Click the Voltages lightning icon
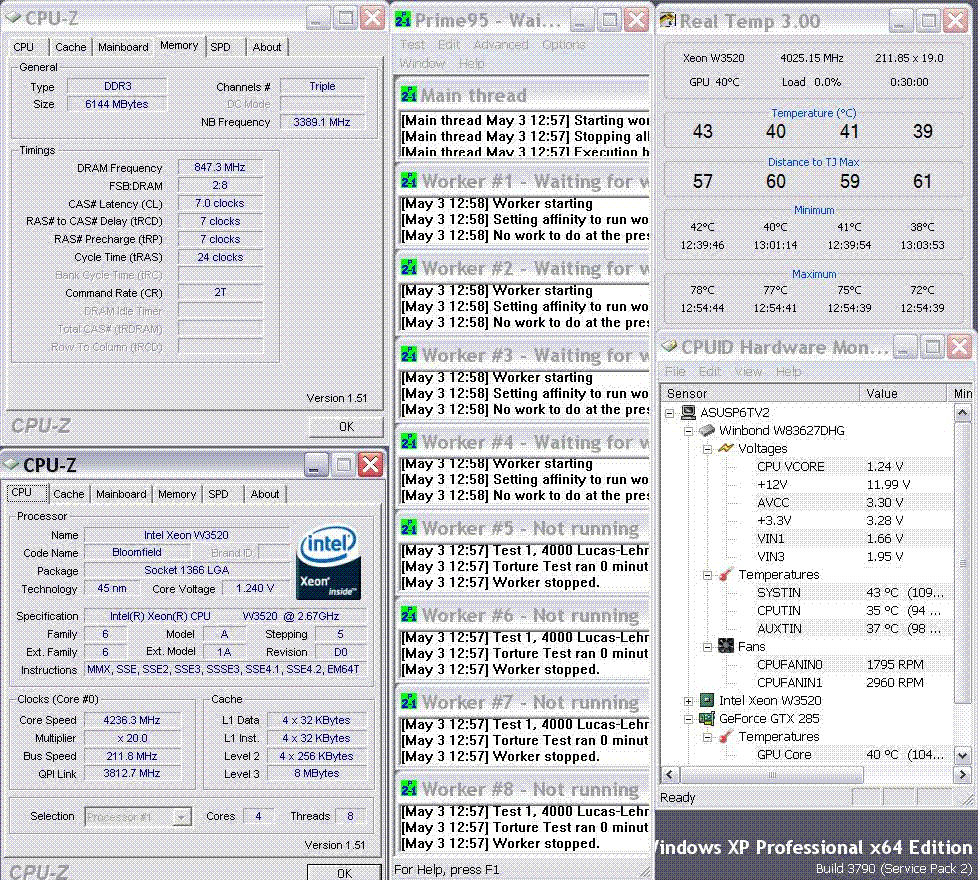This screenshot has height=881, width=978. point(725,448)
